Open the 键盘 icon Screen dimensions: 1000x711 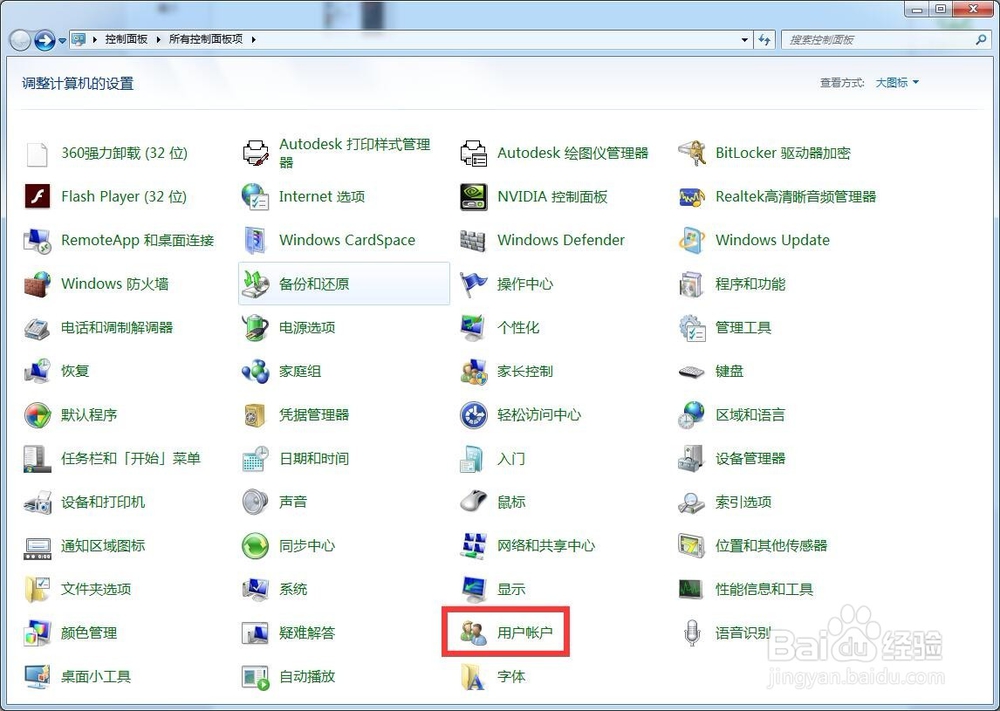click(691, 371)
